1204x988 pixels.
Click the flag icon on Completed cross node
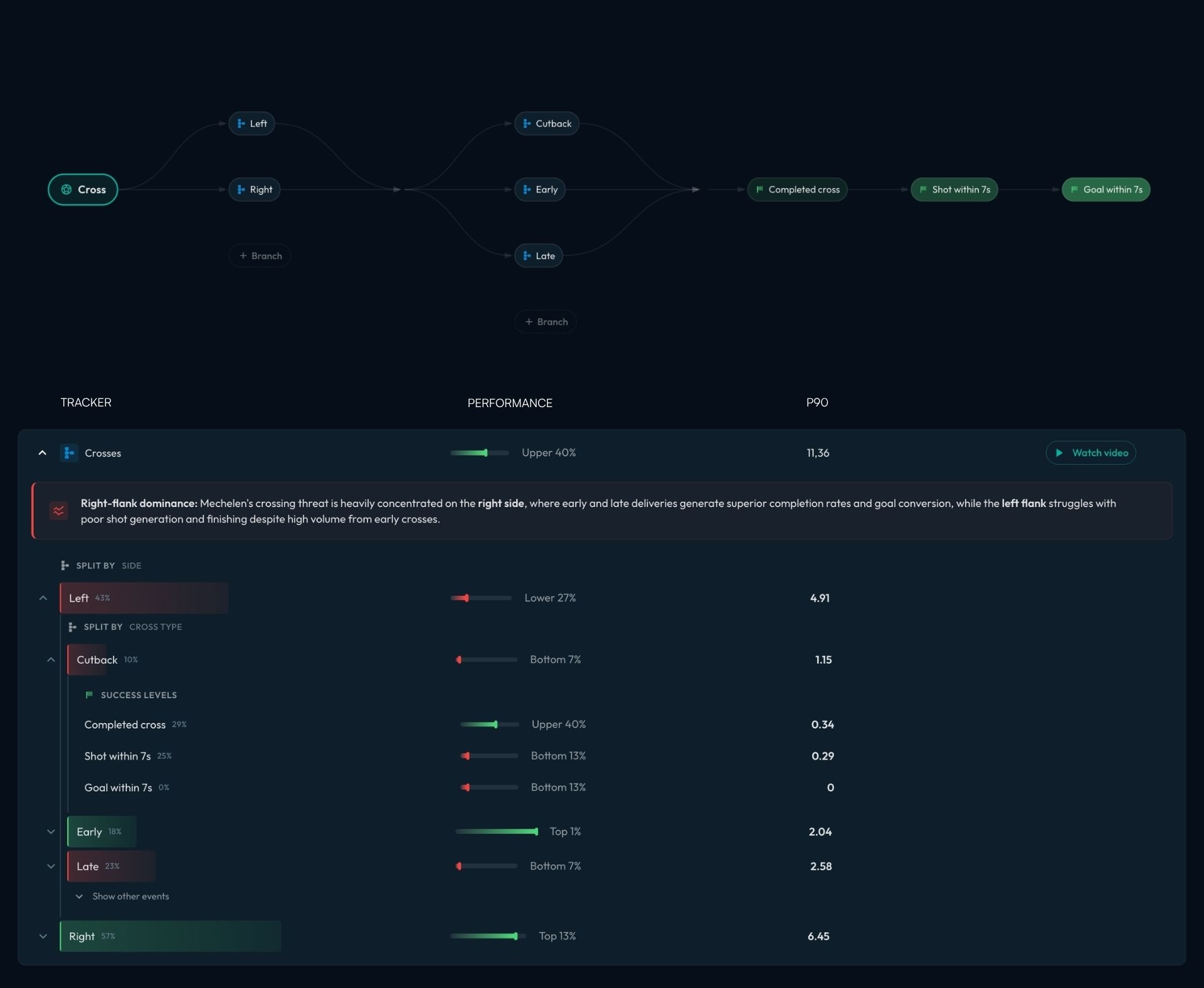click(x=759, y=189)
